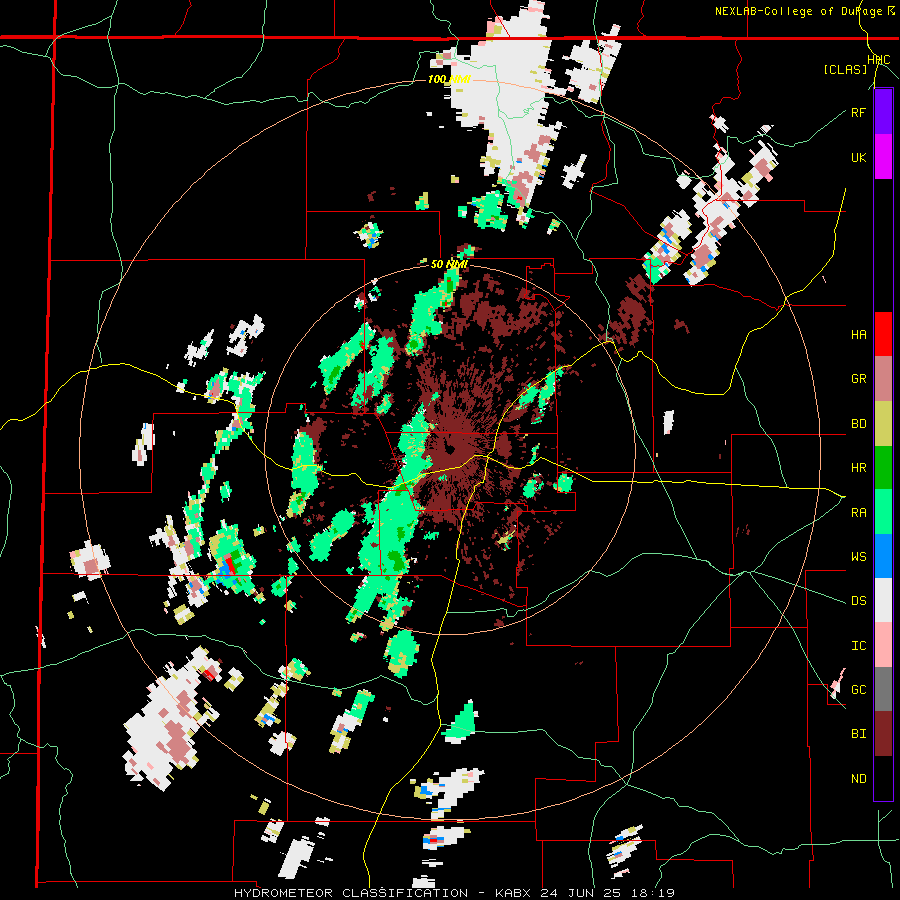This screenshot has height=900, width=900.
Task: Click the GR legend label
Action: click(x=858, y=379)
